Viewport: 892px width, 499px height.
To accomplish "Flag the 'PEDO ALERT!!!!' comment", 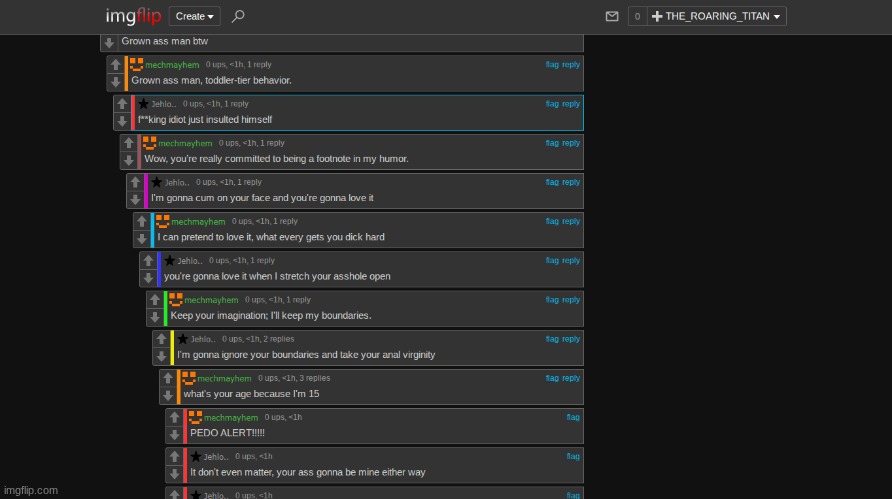I will [x=573, y=417].
